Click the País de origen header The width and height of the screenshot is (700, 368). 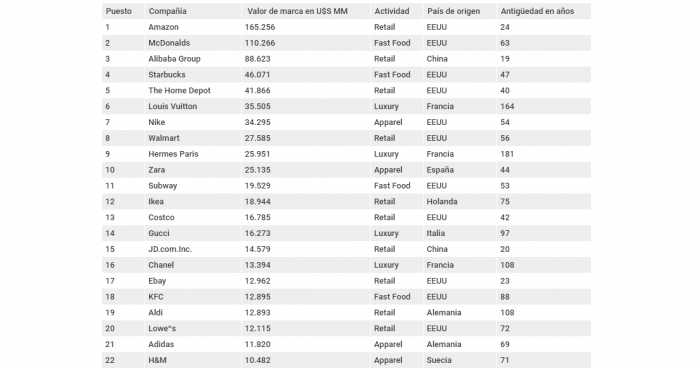(x=453, y=11)
